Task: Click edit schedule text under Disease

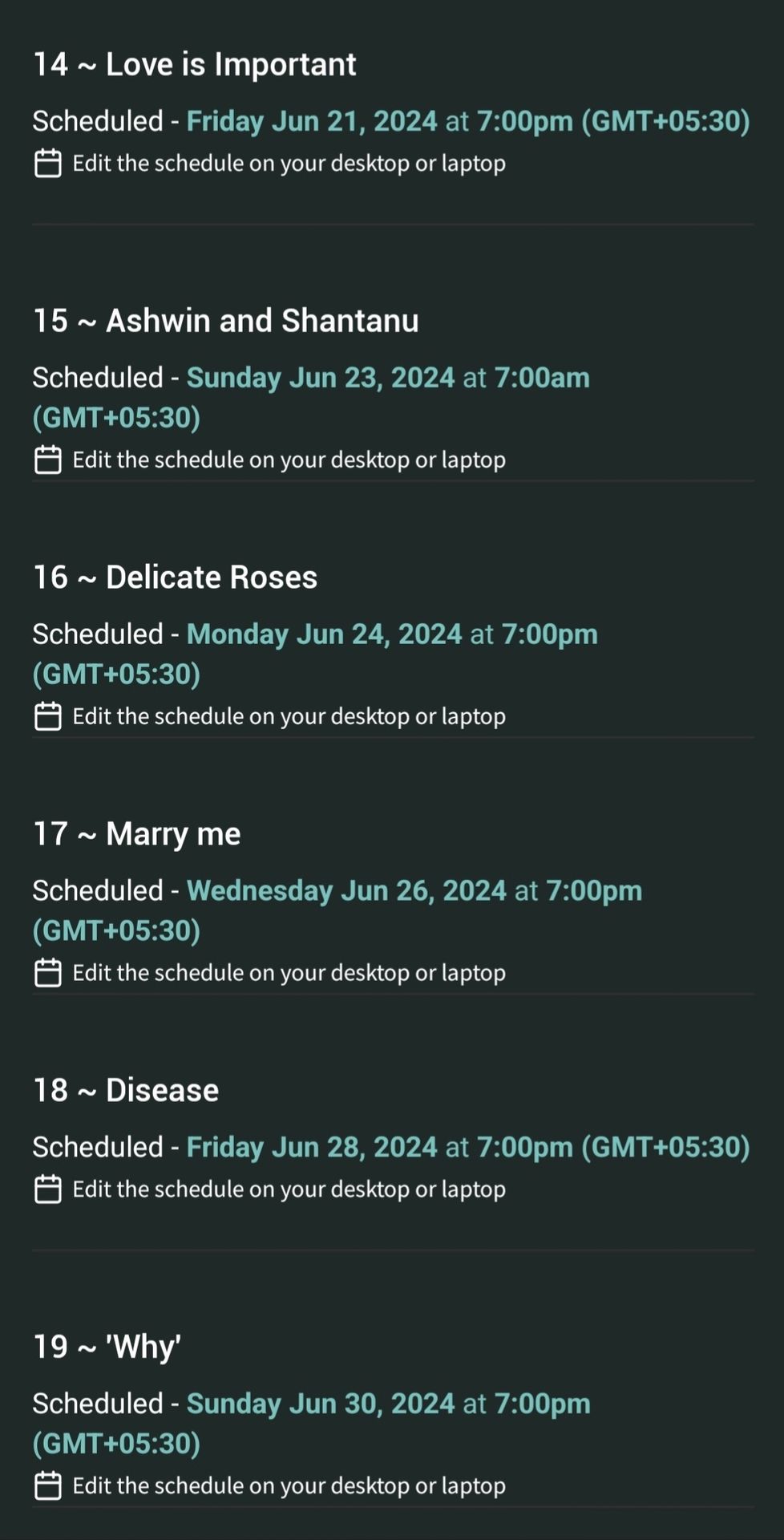Action: [289, 1189]
